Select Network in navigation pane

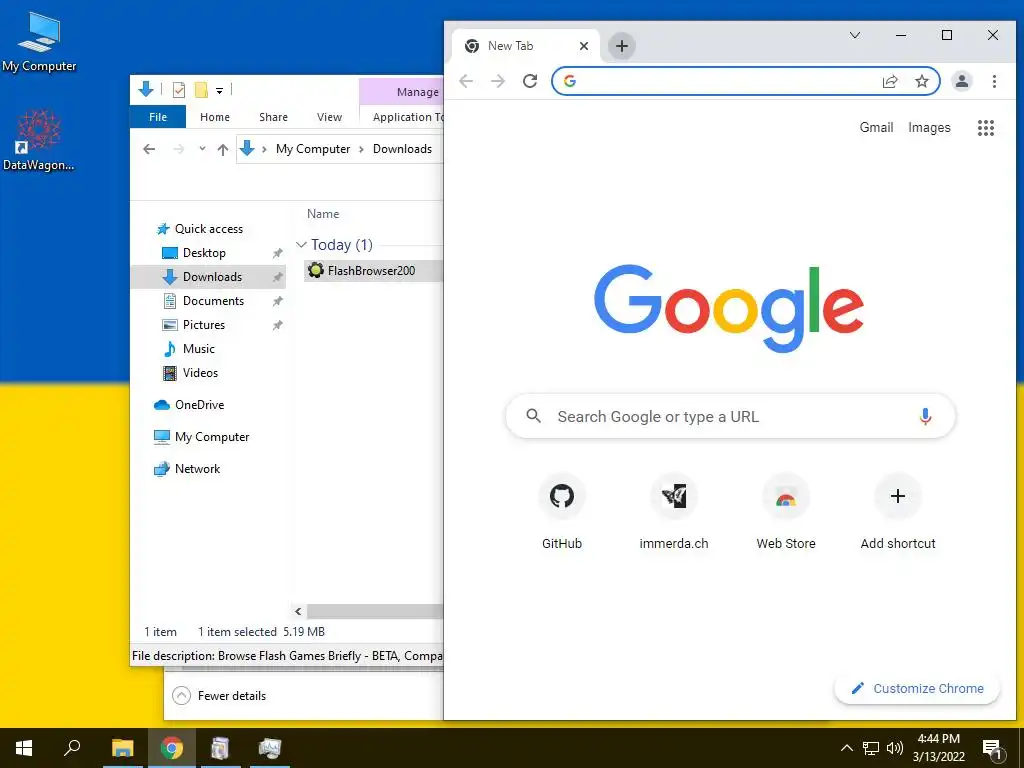(x=197, y=469)
